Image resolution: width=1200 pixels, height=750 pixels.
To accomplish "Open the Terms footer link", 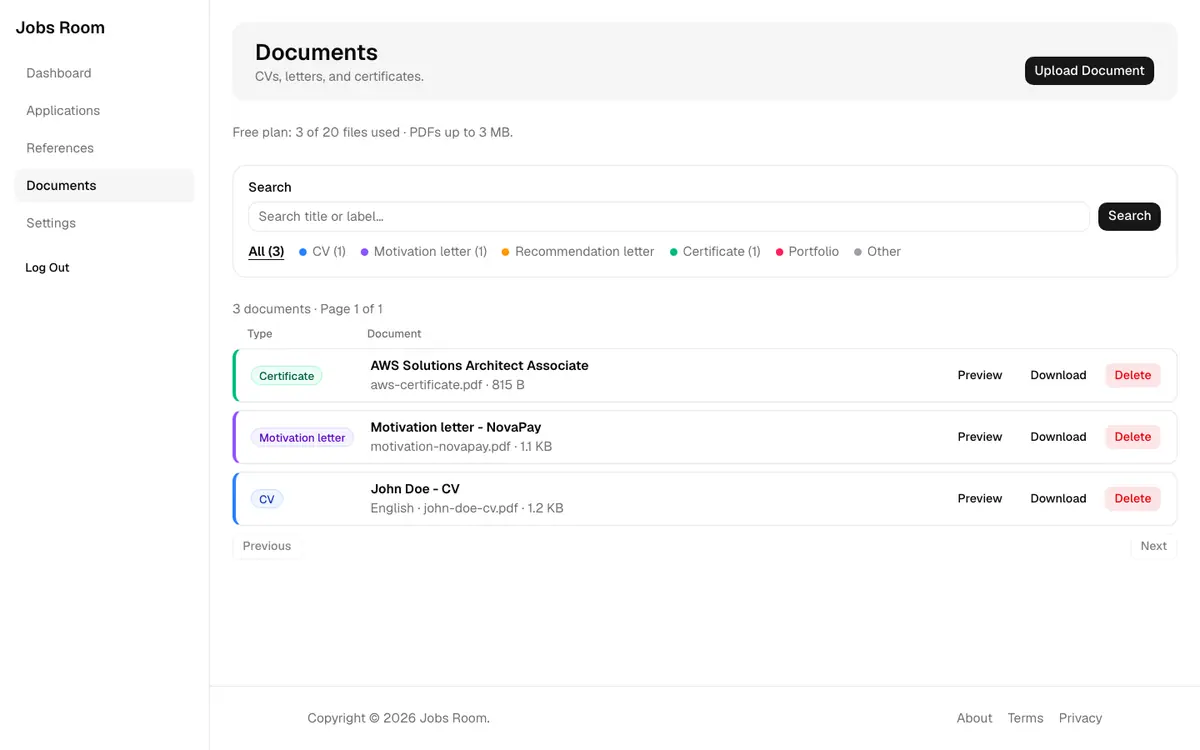I will pyautogui.click(x=1025, y=718).
